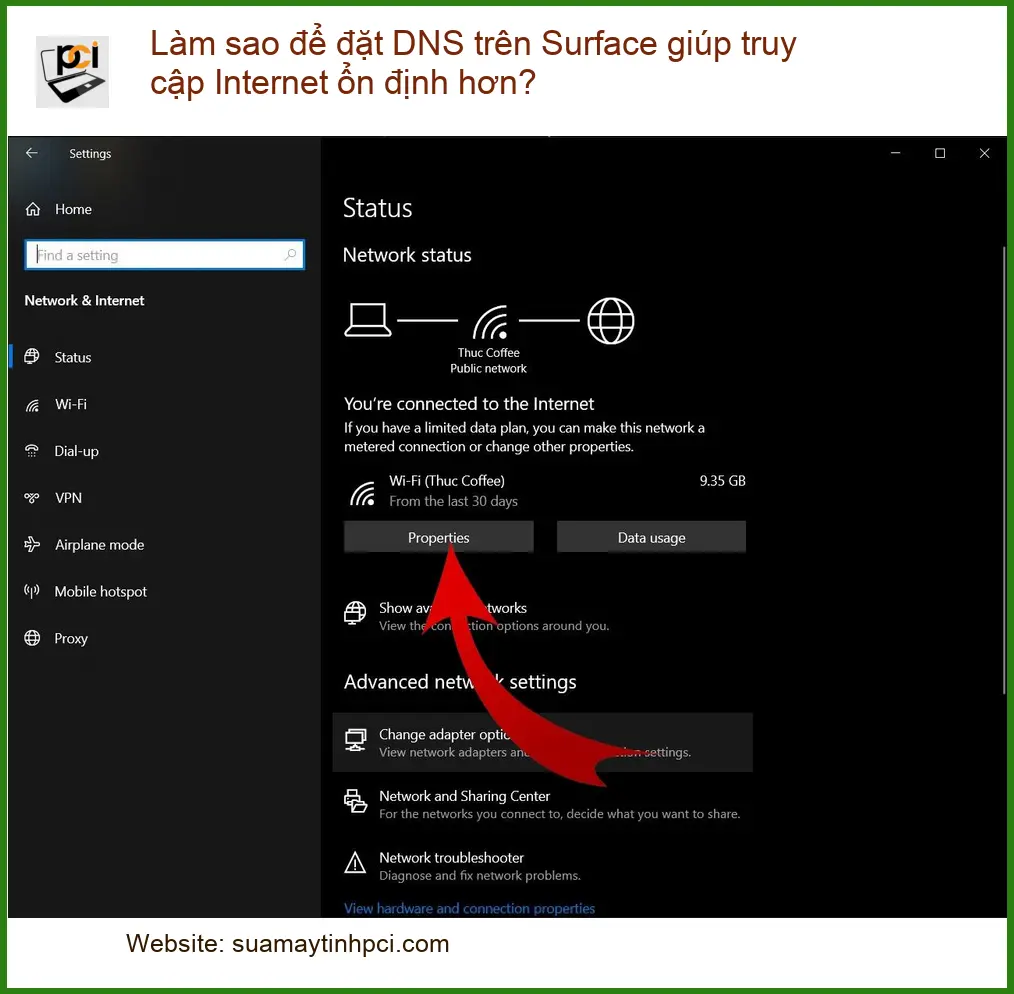Click the troubleshooter warning triangle icon
Viewport: 1014px width, 994px height.
(355, 863)
